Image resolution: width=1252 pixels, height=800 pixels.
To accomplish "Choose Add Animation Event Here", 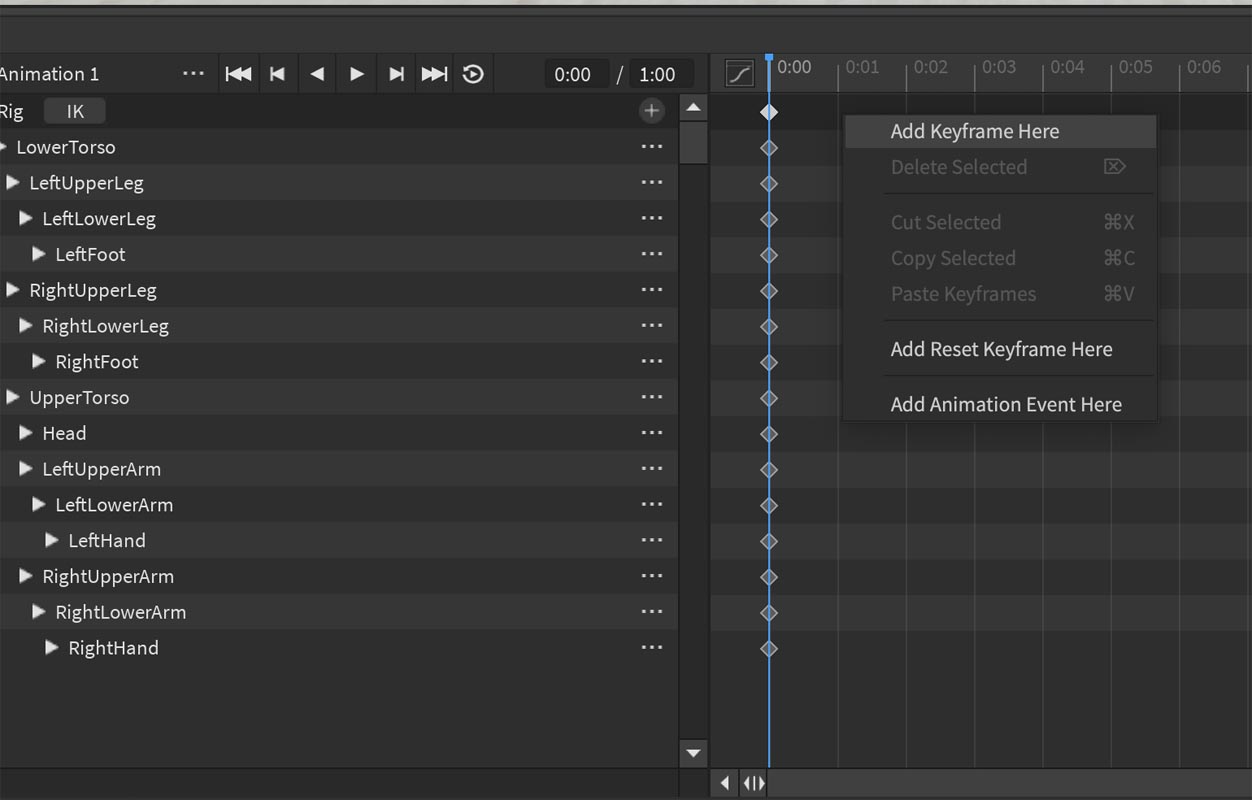I will click(x=1000, y=404).
